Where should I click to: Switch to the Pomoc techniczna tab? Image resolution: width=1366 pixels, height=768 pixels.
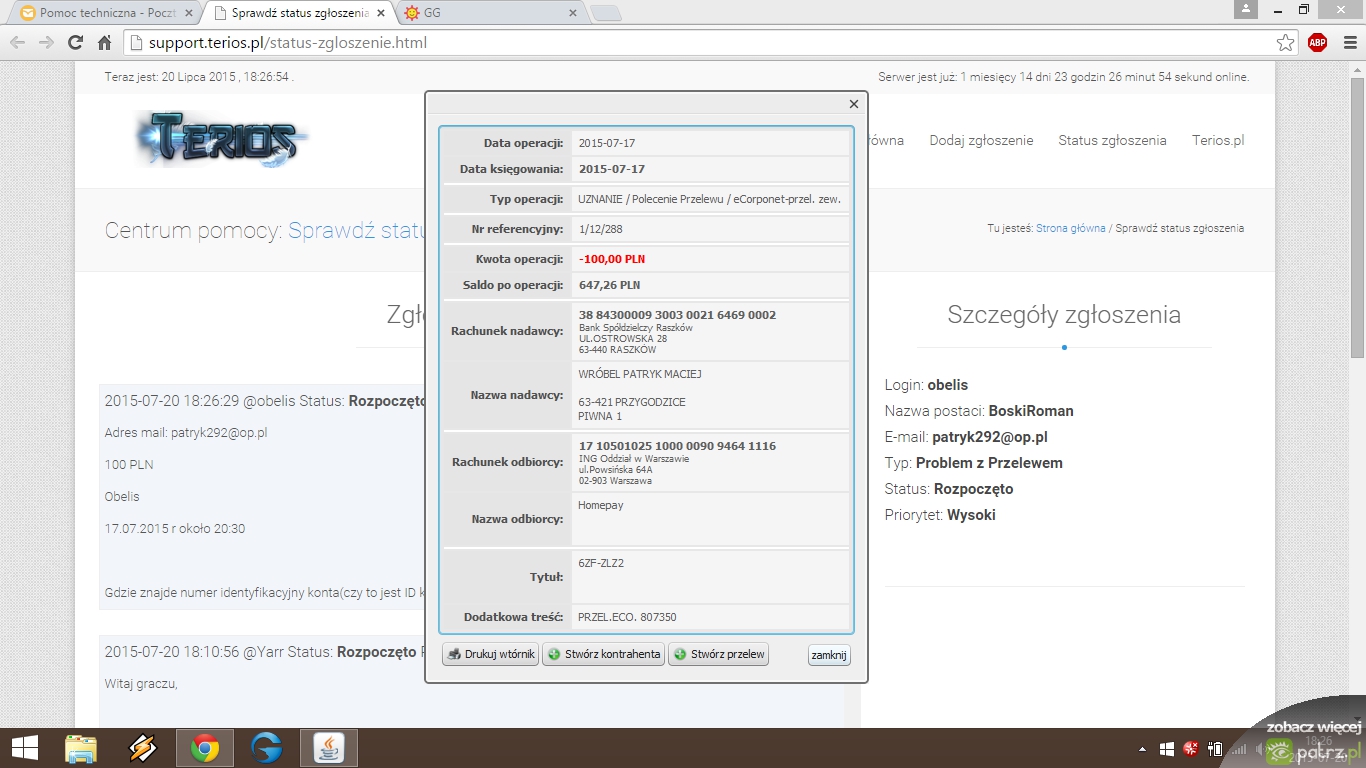pyautogui.click(x=98, y=13)
